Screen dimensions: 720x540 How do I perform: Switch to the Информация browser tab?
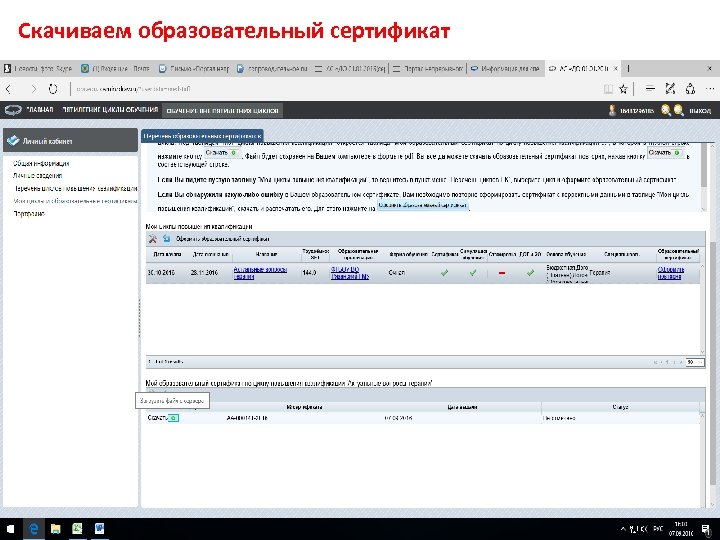point(506,68)
